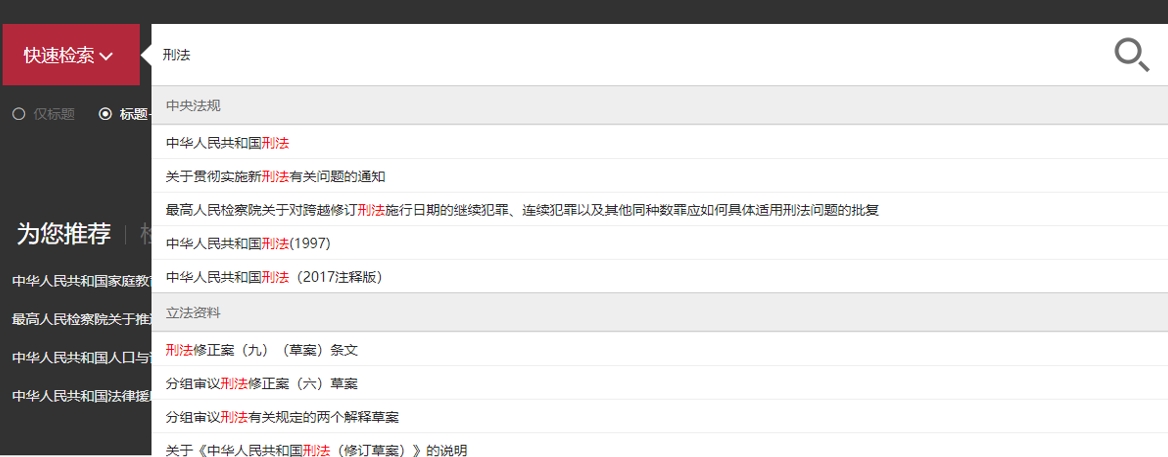1168x457 pixels.
Task: Open the 快速检索 dropdown
Action: point(71,55)
